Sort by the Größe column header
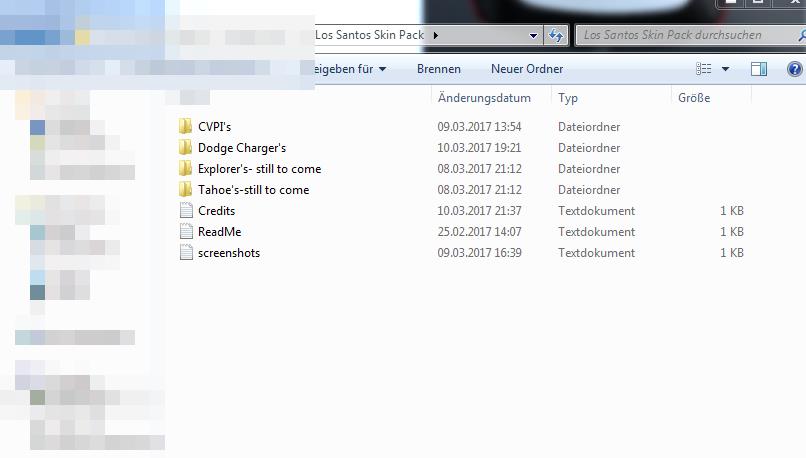 coord(694,98)
